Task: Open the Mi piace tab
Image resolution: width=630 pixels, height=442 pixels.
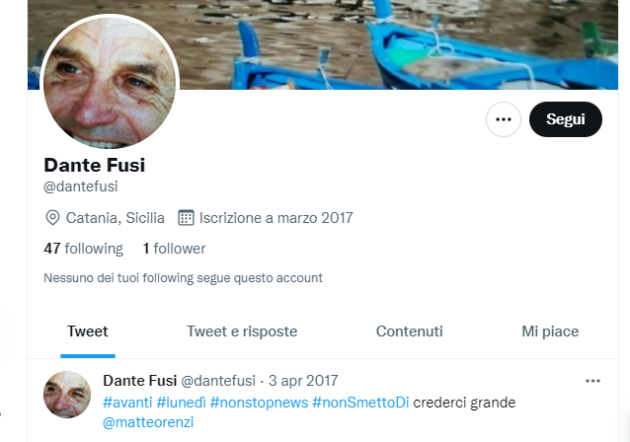Action: click(x=550, y=332)
